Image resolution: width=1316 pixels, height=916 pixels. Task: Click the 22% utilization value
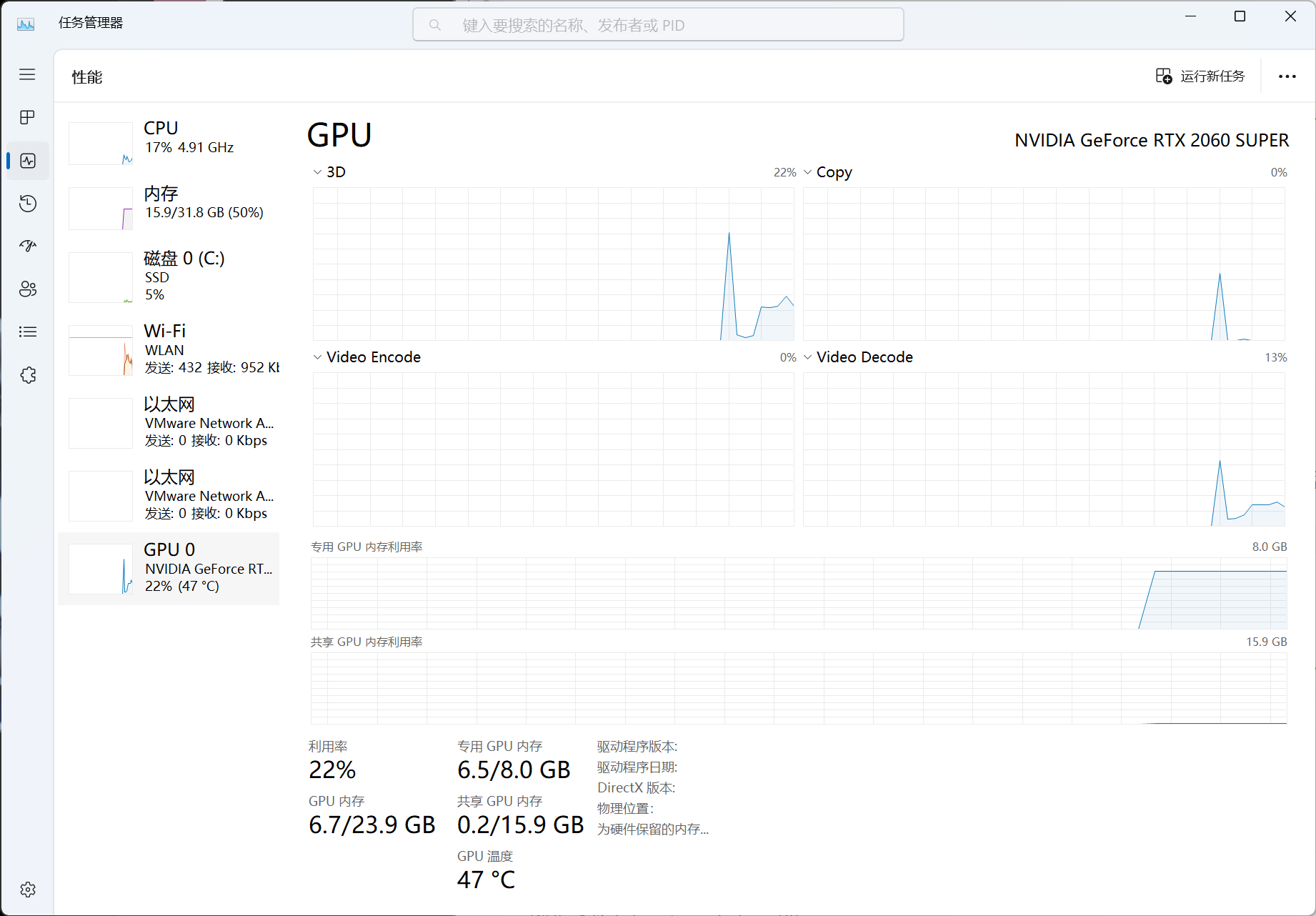[332, 770]
